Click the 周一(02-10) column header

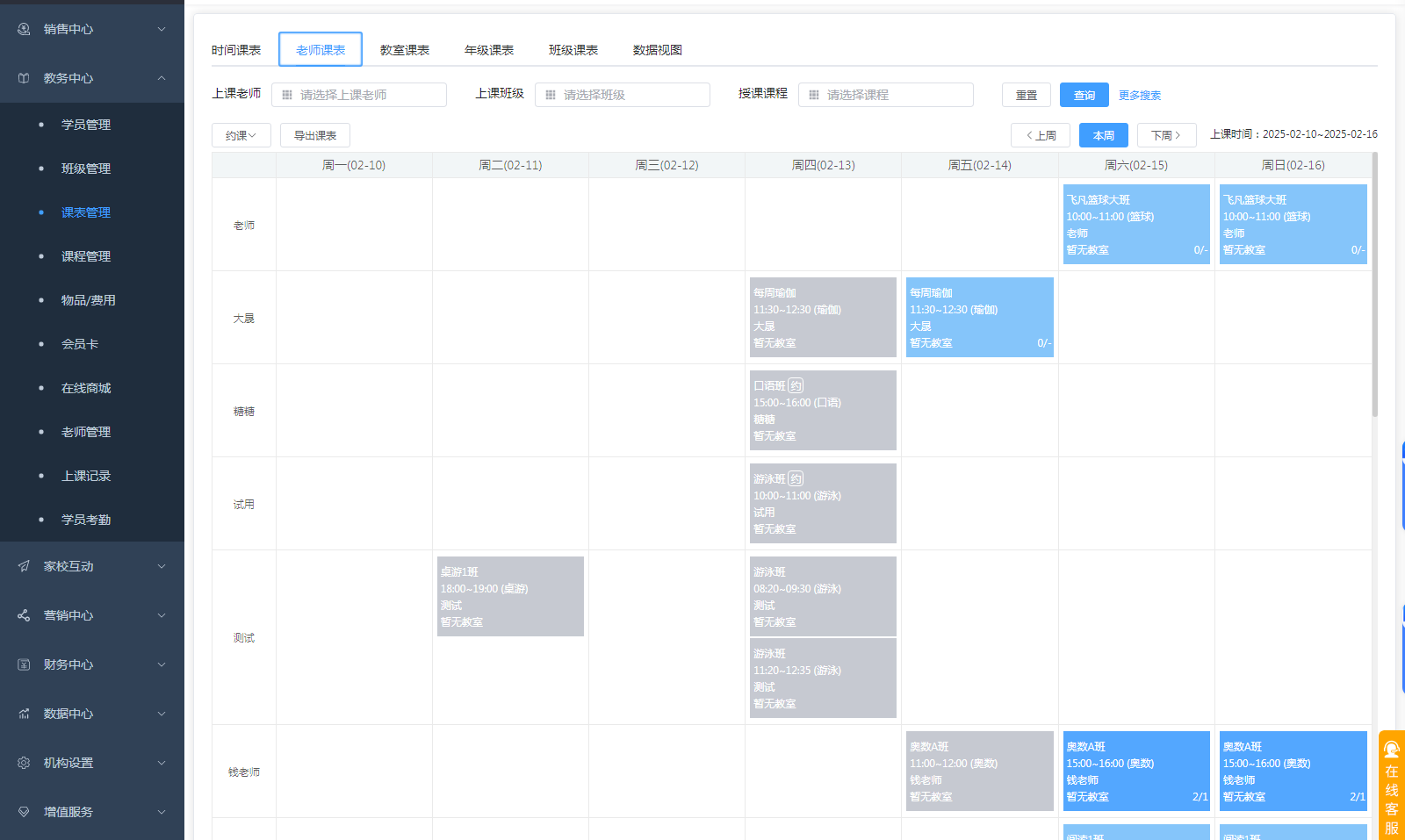[x=354, y=165]
